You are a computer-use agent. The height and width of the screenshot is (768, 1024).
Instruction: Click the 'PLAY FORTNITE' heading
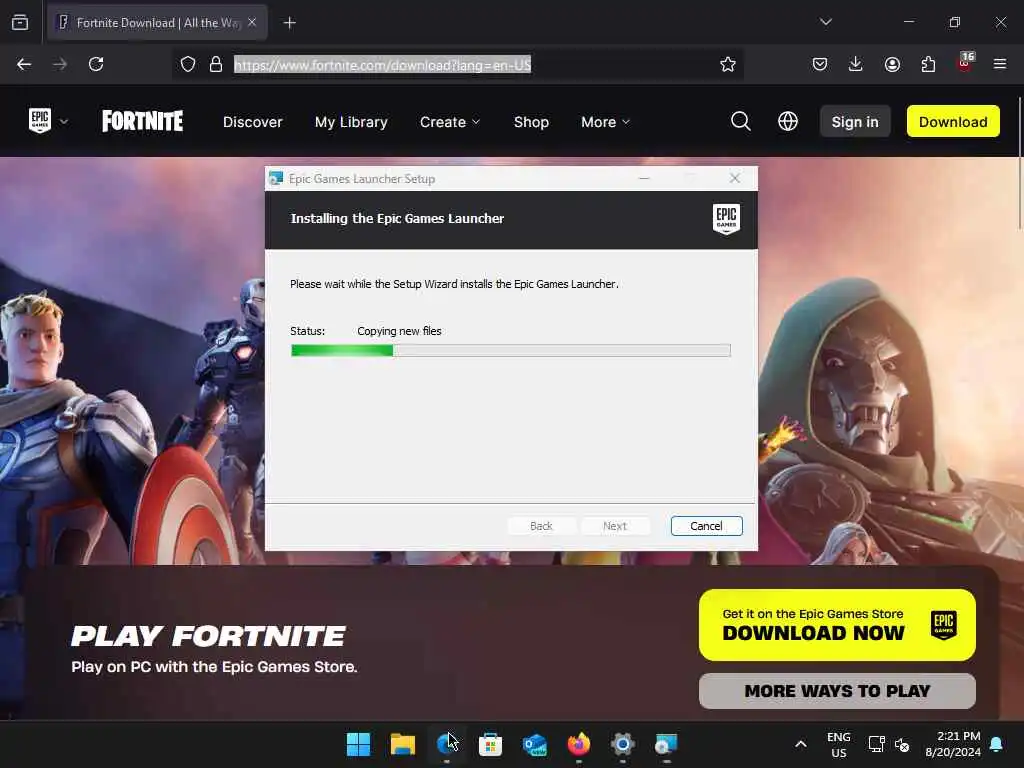coord(208,636)
